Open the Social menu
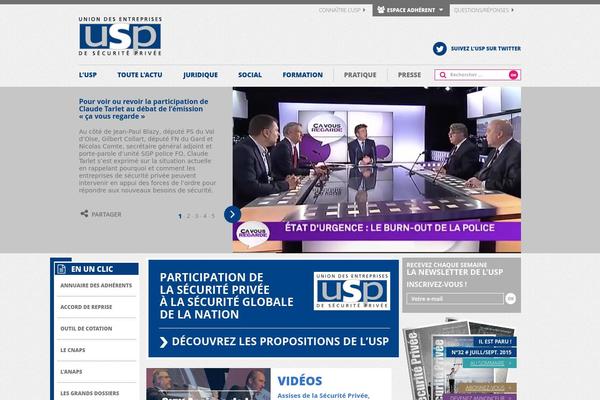Viewport: 600px width, 400px height. pyautogui.click(x=250, y=75)
